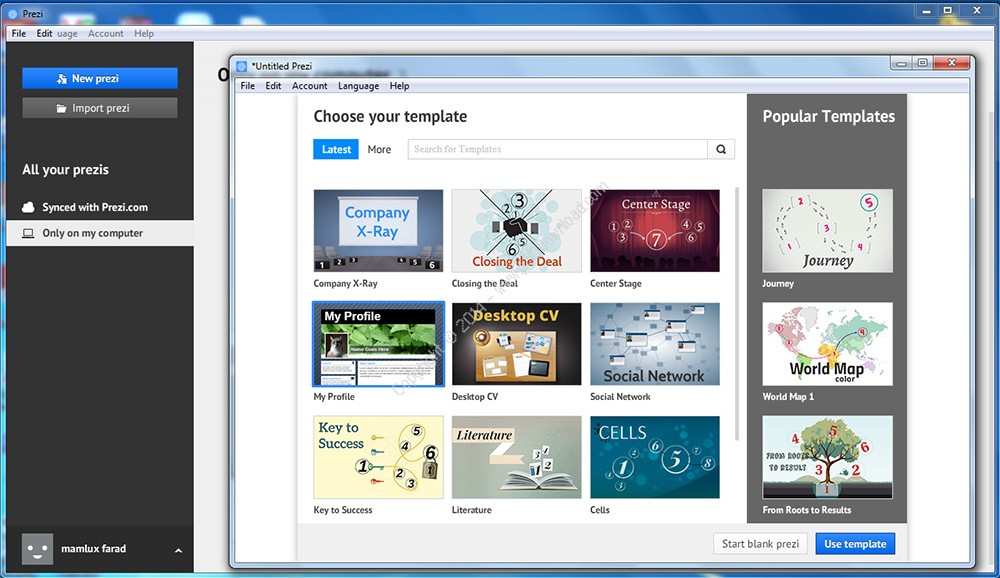Open Account menu in main Prezi window
The image size is (1000, 578).
pyautogui.click(x=105, y=33)
